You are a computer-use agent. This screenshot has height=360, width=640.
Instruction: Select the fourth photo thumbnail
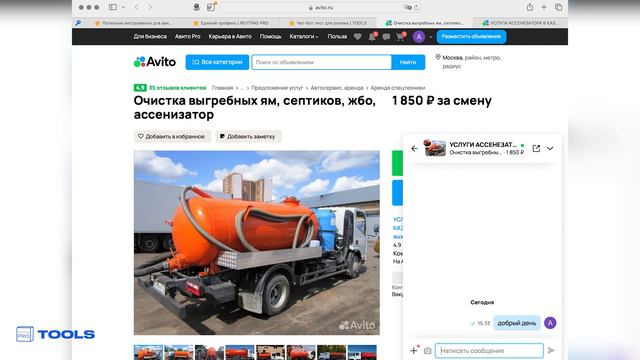pos(240,352)
